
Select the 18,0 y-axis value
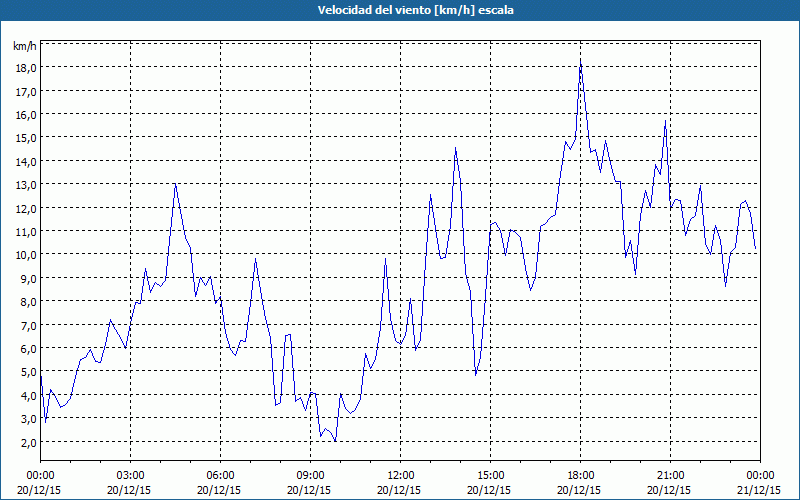(27, 68)
